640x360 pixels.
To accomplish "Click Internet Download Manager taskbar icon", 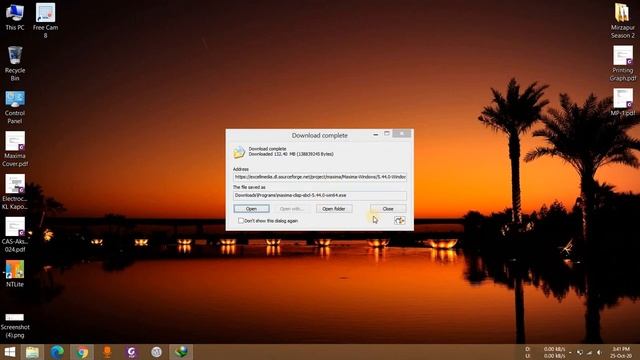I will [x=181, y=352].
